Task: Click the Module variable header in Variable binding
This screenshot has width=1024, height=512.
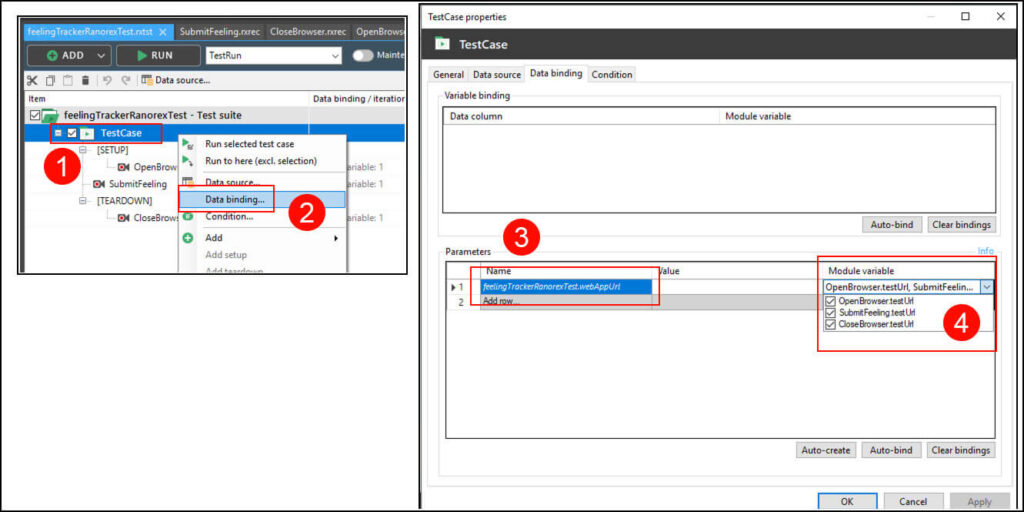Action: [x=857, y=116]
